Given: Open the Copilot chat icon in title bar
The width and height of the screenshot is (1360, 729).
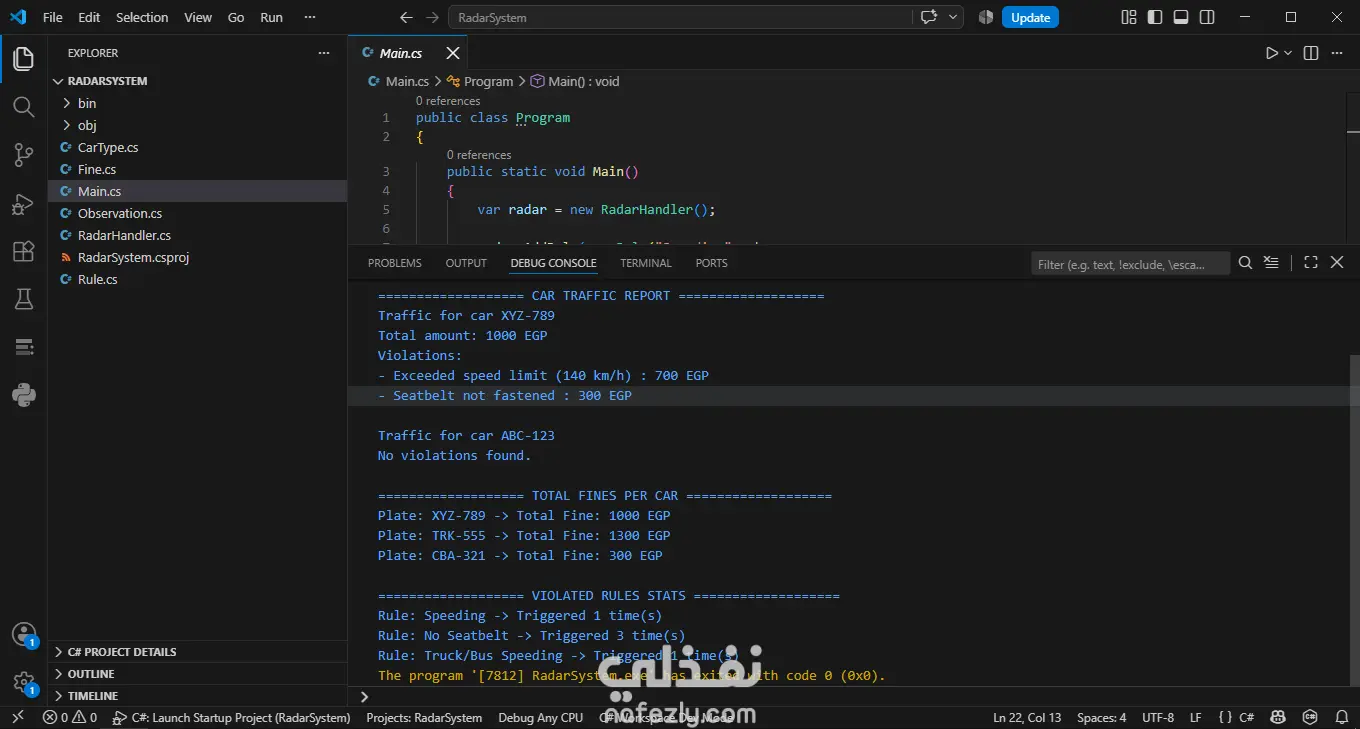Looking at the screenshot, I should click(929, 17).
